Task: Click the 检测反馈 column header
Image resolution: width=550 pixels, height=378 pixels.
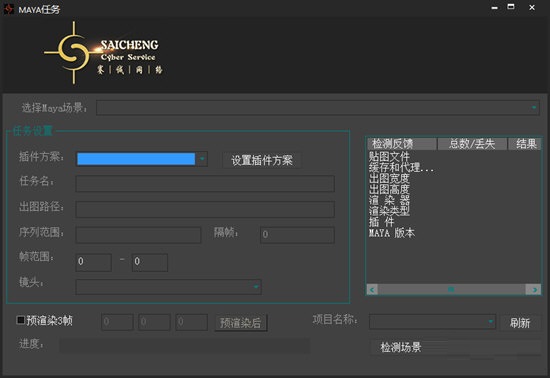Action: coord(402,144)
